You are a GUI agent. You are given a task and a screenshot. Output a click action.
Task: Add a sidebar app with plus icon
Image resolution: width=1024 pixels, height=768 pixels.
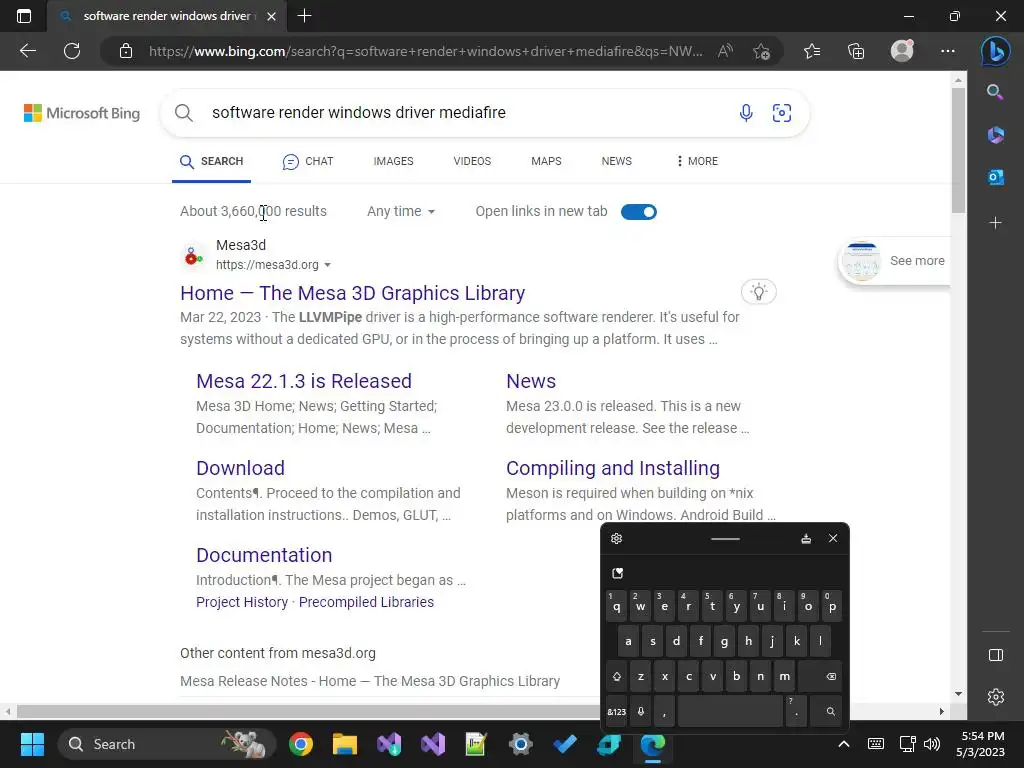995,223
